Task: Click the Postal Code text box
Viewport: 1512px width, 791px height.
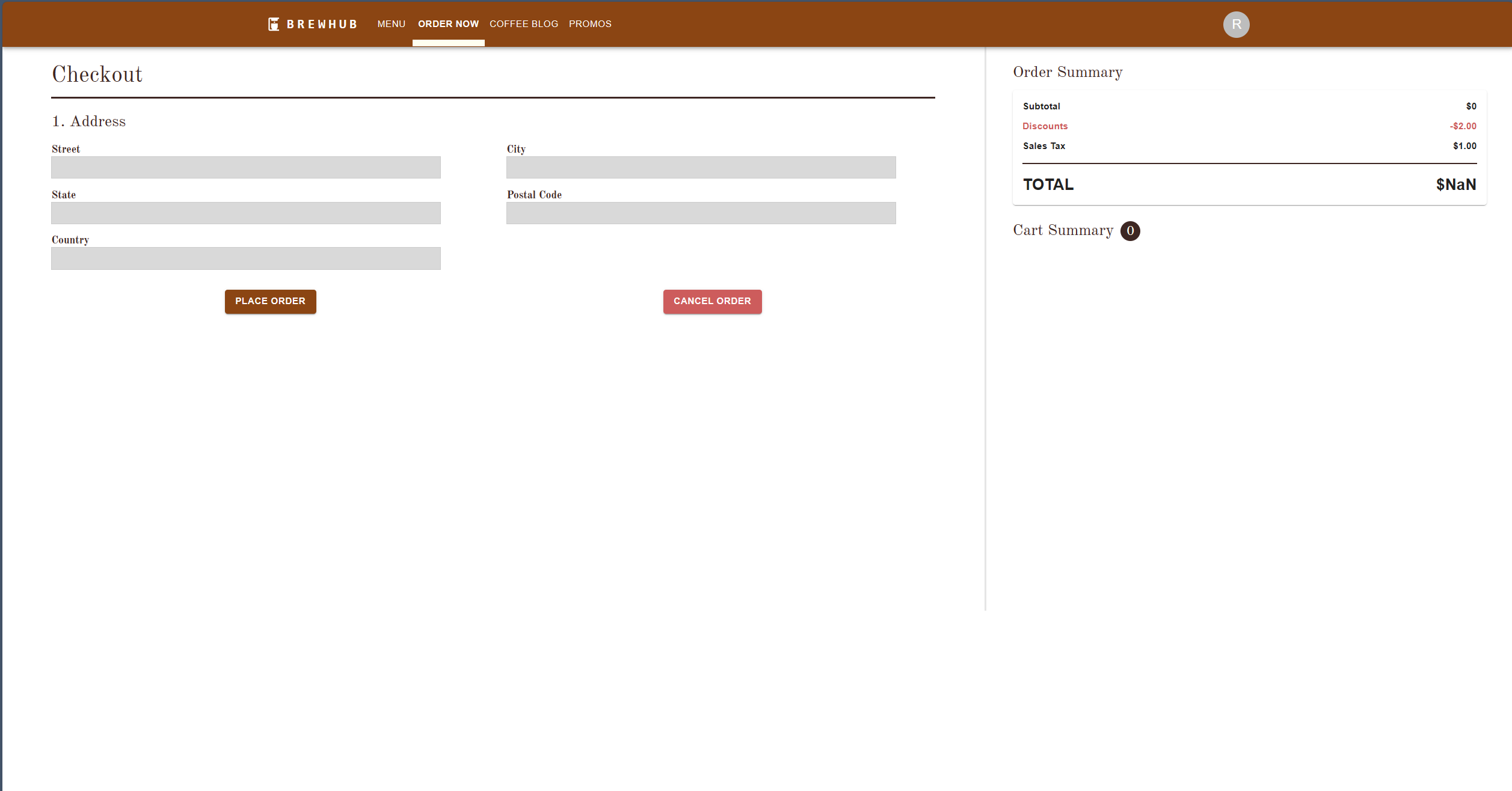Action: tap(701, 213)
